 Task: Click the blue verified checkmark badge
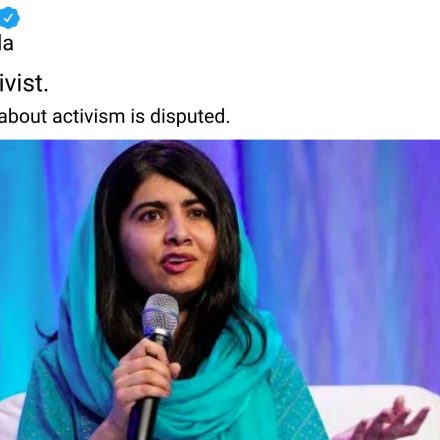pyautogui.click(x=9, y=17)
